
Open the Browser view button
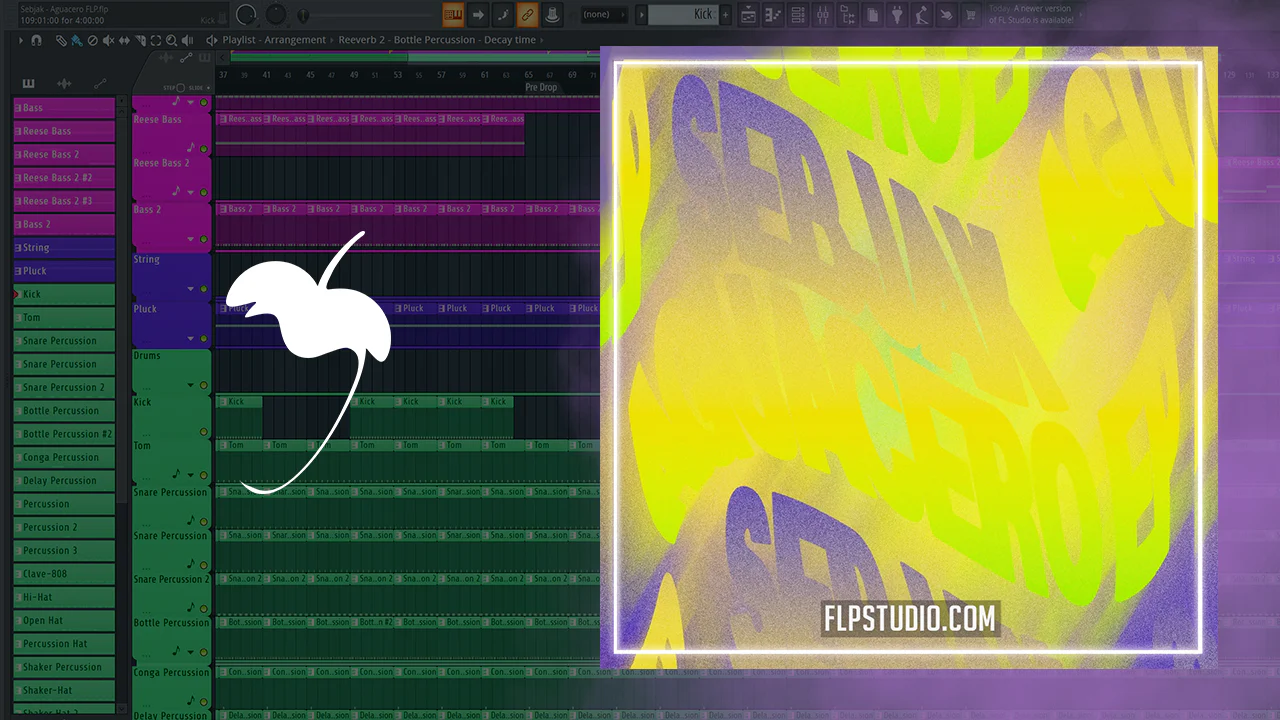point(848,15)
